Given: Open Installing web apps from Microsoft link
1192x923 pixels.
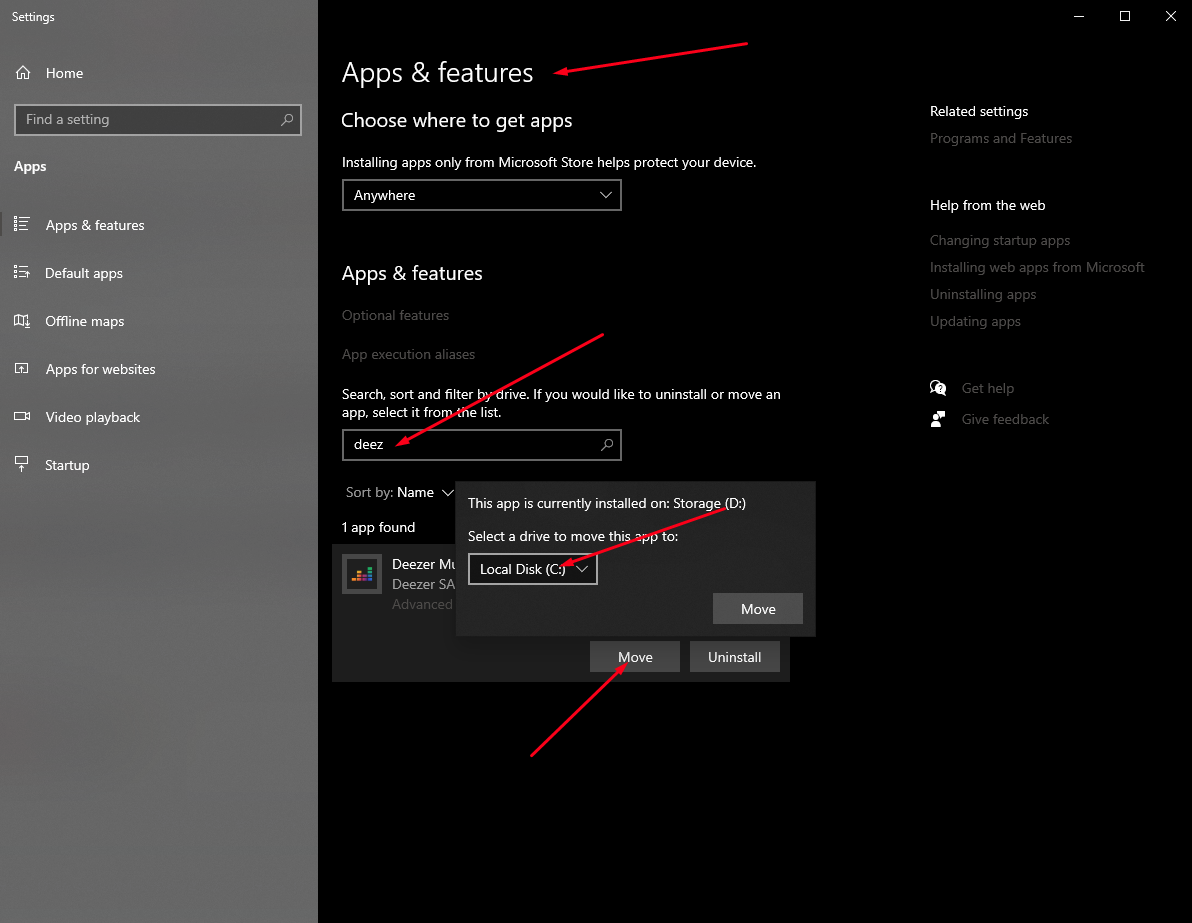Looking at the screenshot, I should pyautogui.click(x=1037, y=267).
